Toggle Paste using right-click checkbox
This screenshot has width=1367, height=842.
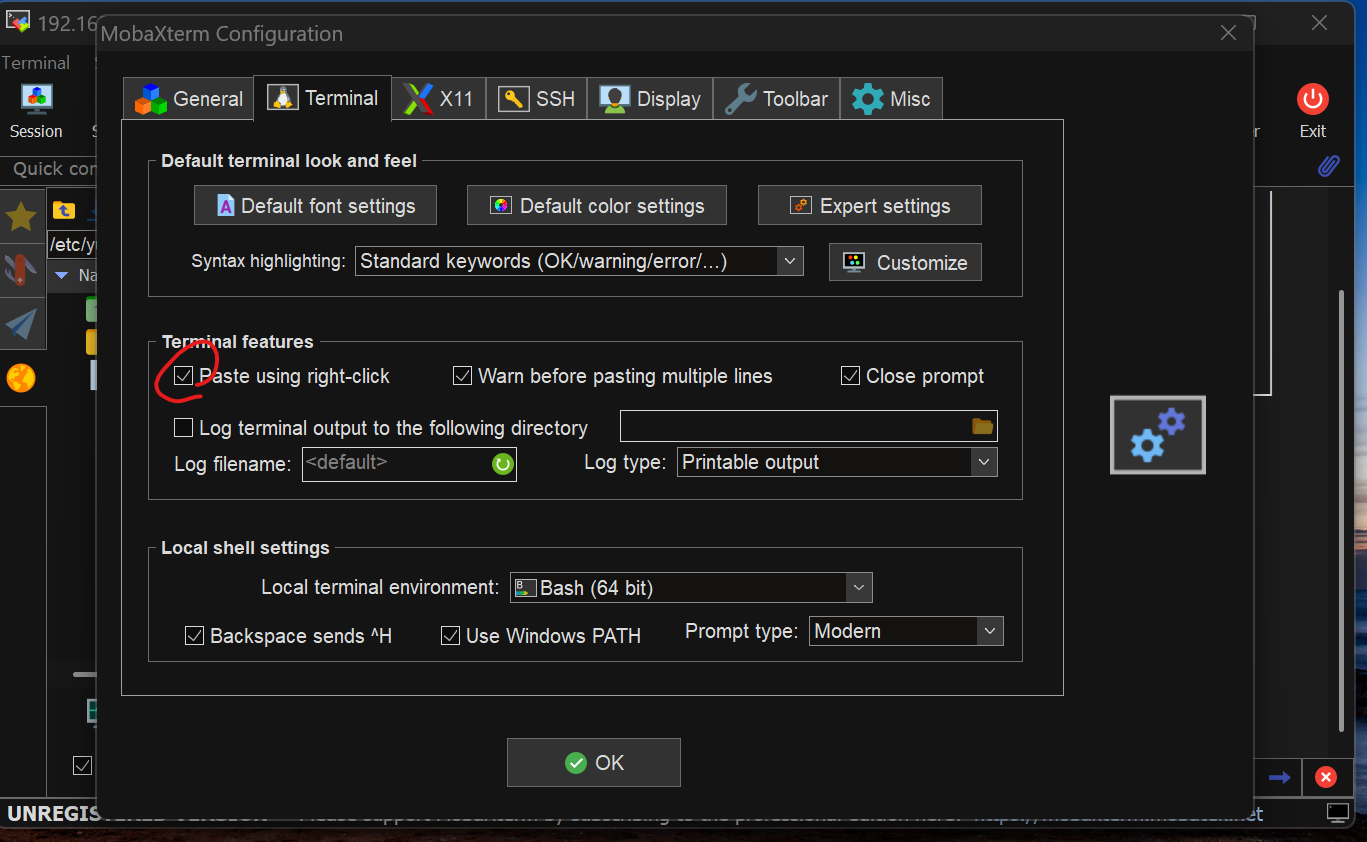coord(183,376)
